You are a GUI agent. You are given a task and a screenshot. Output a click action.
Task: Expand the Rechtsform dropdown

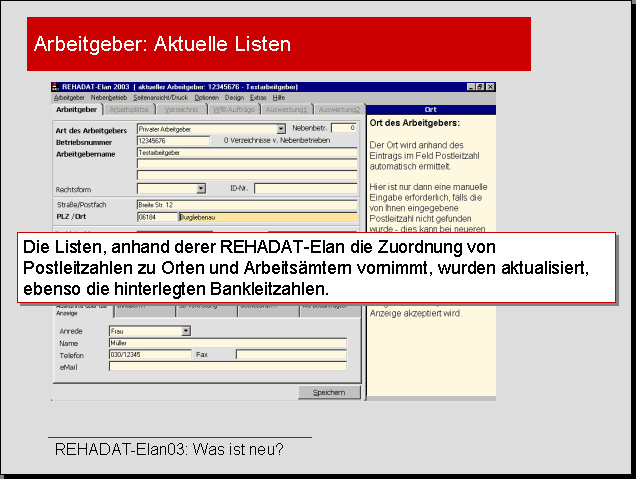[x=200, y=188]
